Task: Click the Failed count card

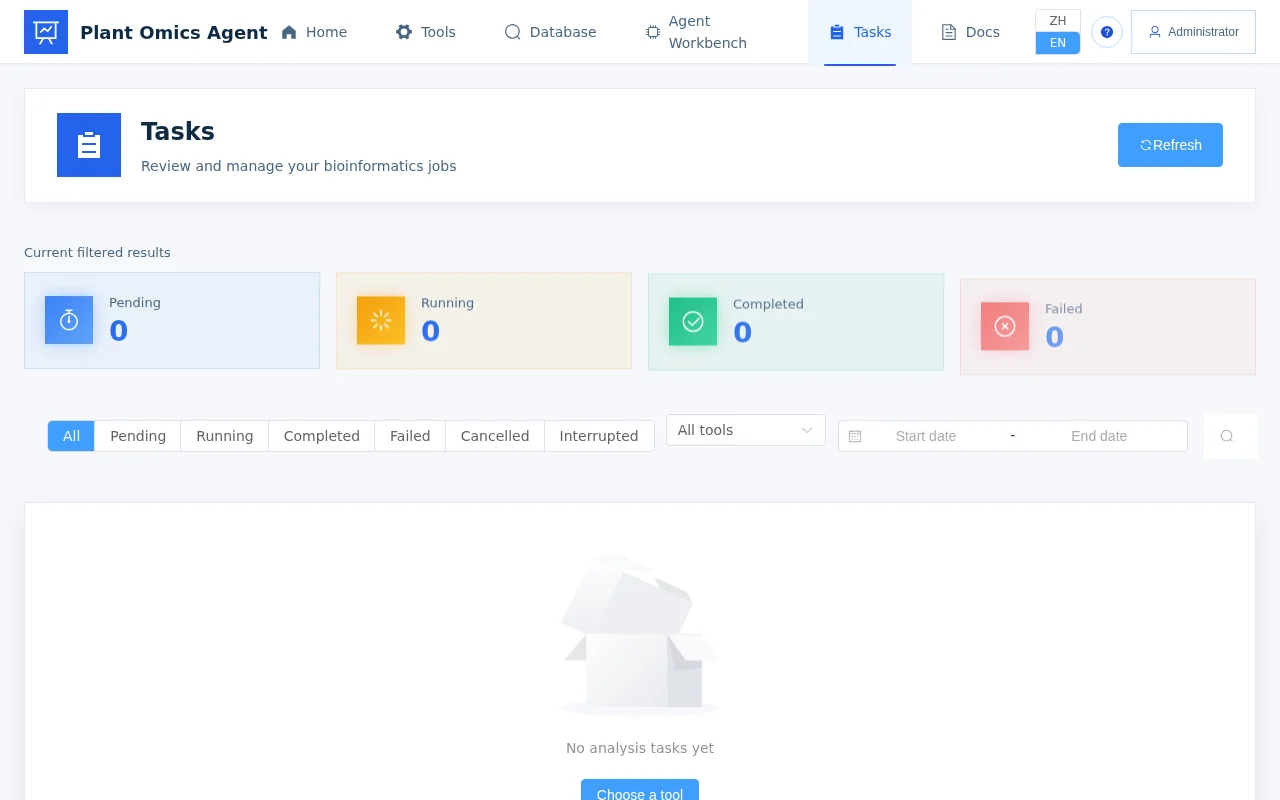Action: click(1108, 327)
